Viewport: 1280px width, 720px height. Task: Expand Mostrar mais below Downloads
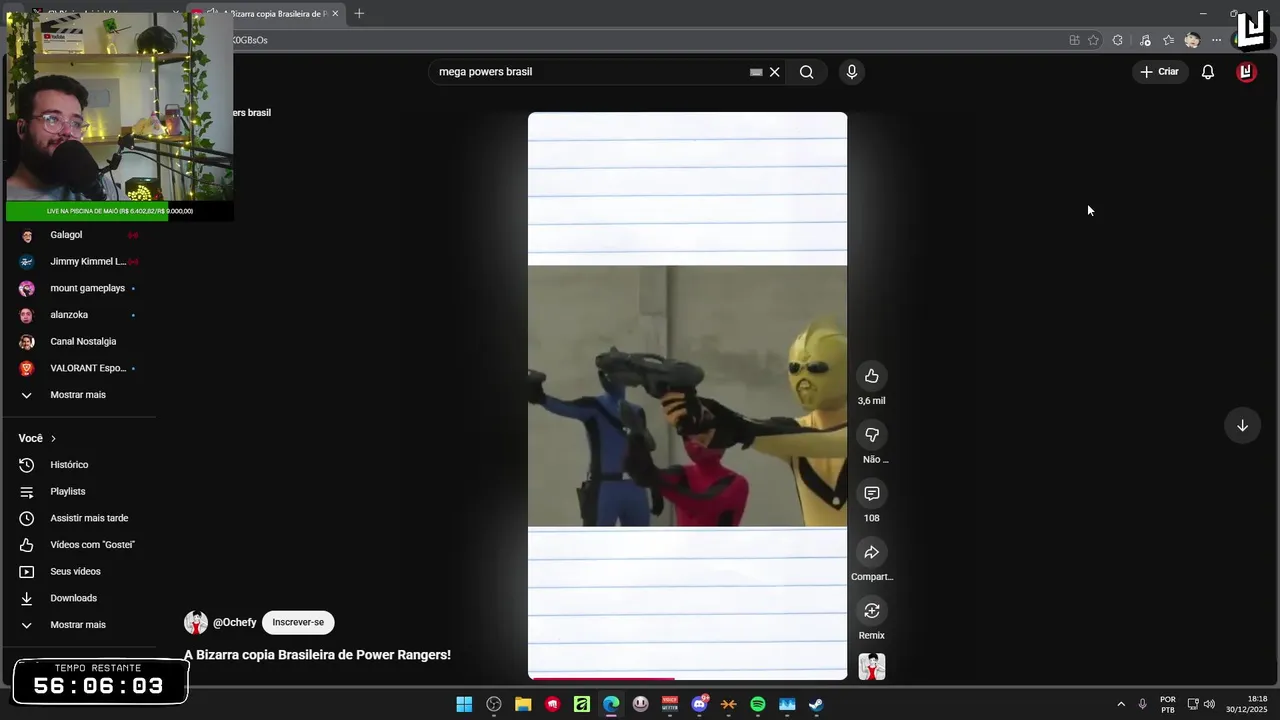click(x=80, y=625)
